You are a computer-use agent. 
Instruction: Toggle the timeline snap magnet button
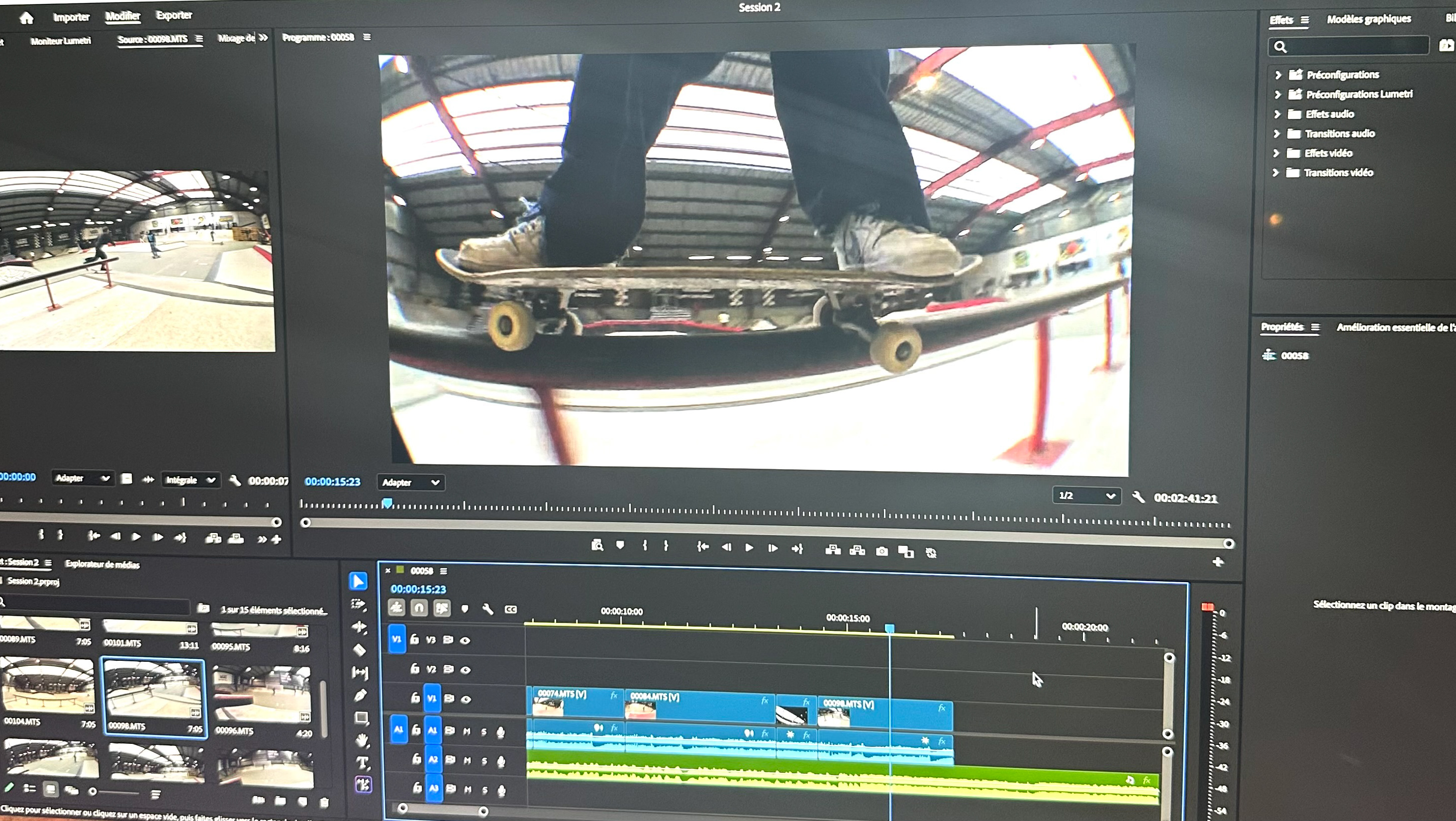pos(419,608)
